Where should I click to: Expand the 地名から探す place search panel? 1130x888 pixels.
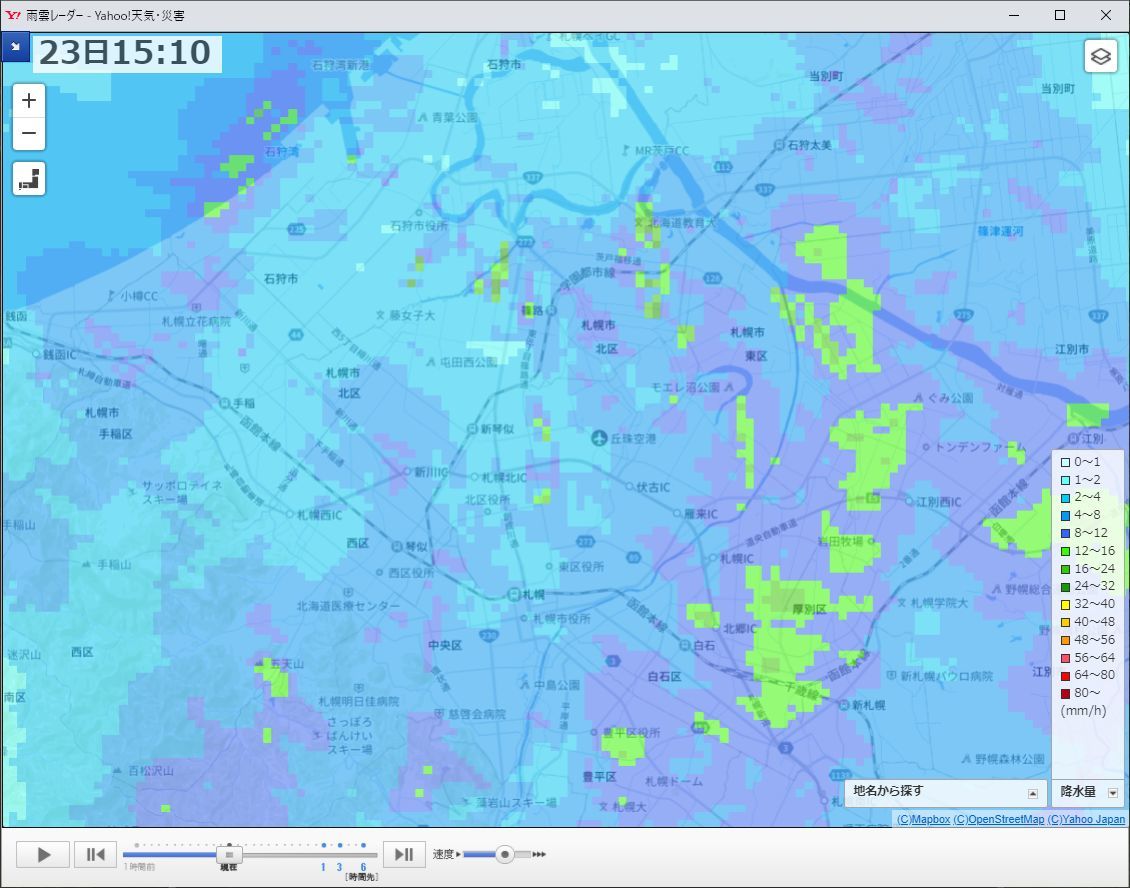coord(1033,794)
